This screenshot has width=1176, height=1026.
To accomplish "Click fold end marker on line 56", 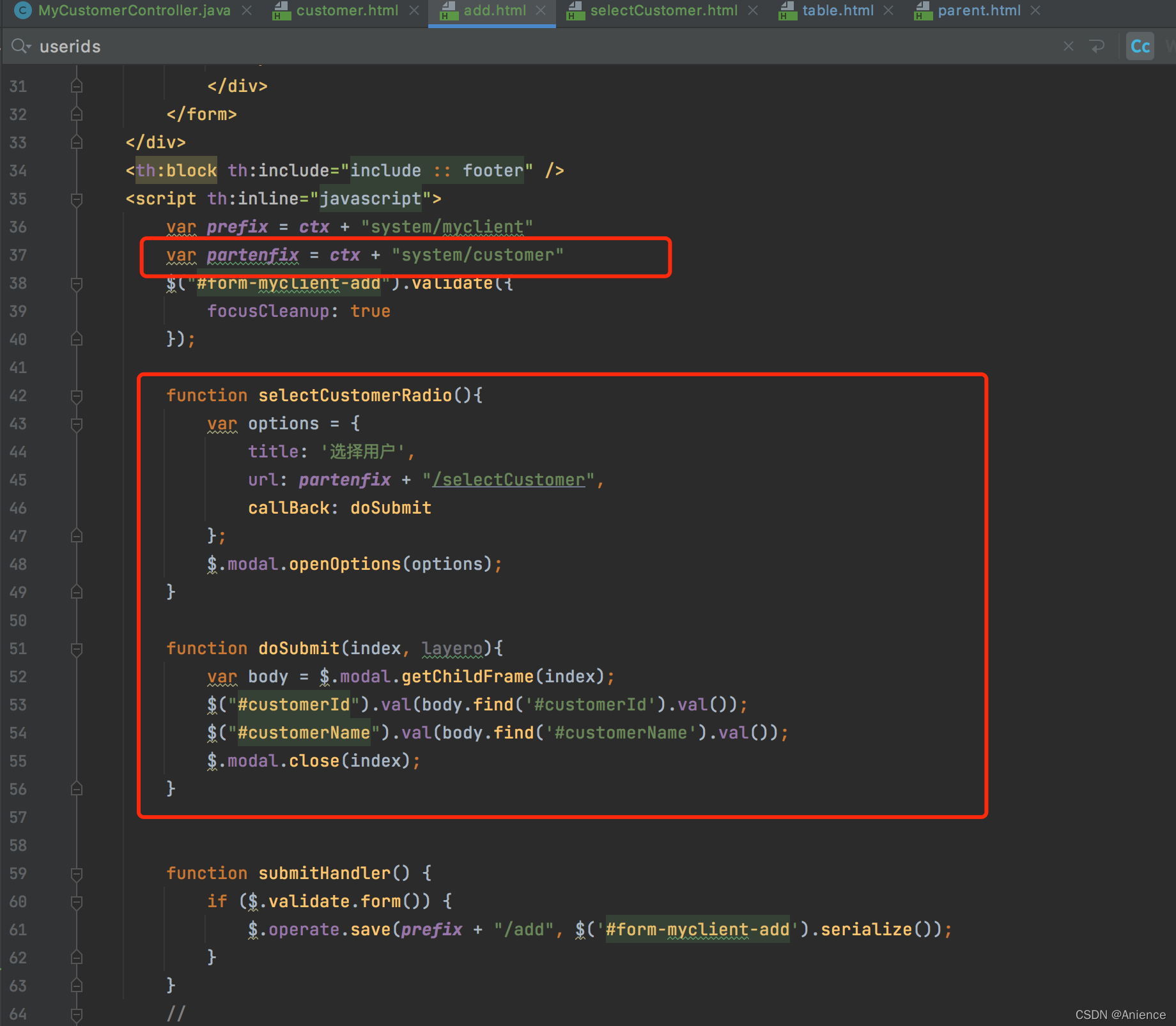I will (77, 789).
